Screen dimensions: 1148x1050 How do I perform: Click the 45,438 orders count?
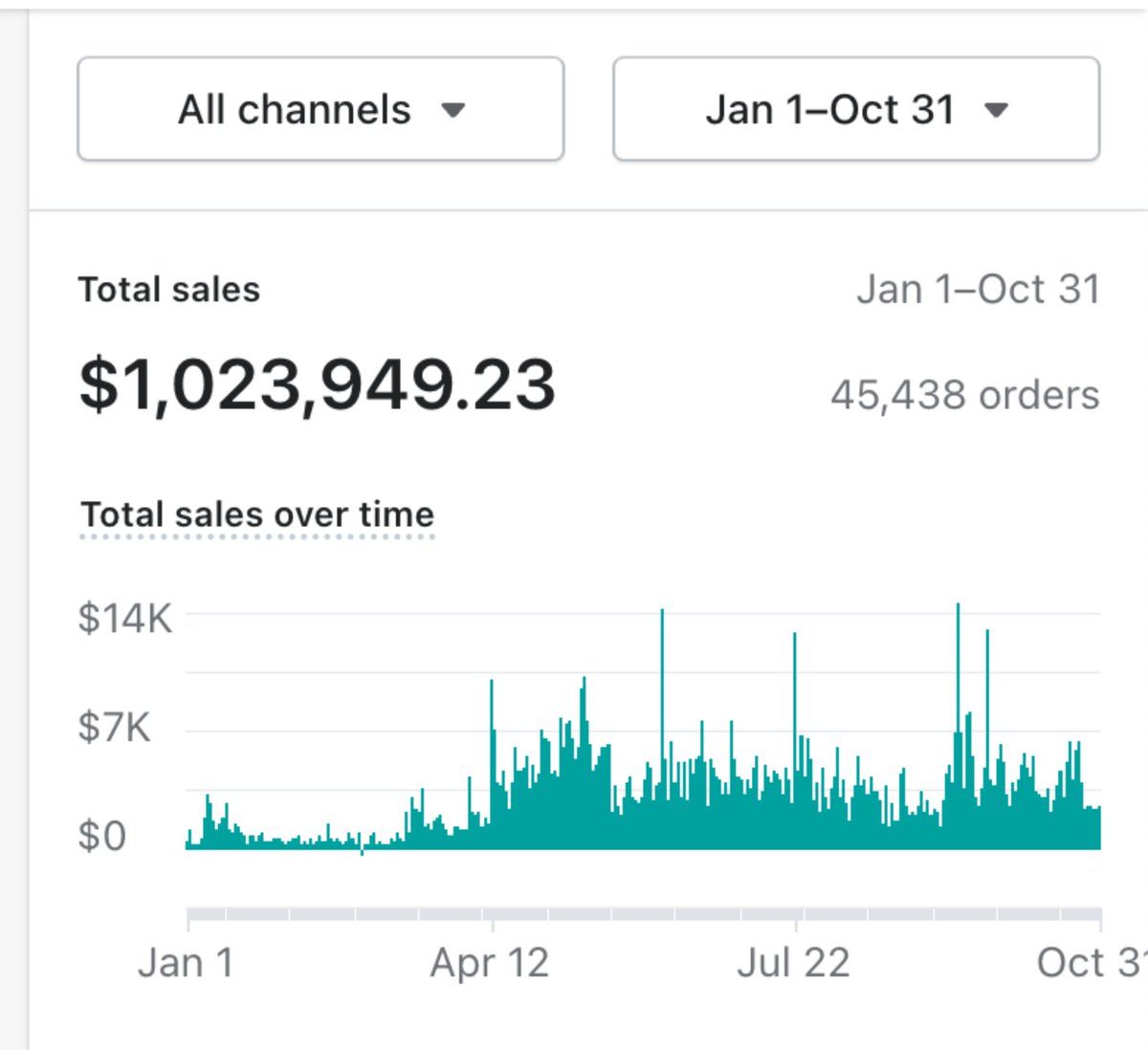[963, 395]
